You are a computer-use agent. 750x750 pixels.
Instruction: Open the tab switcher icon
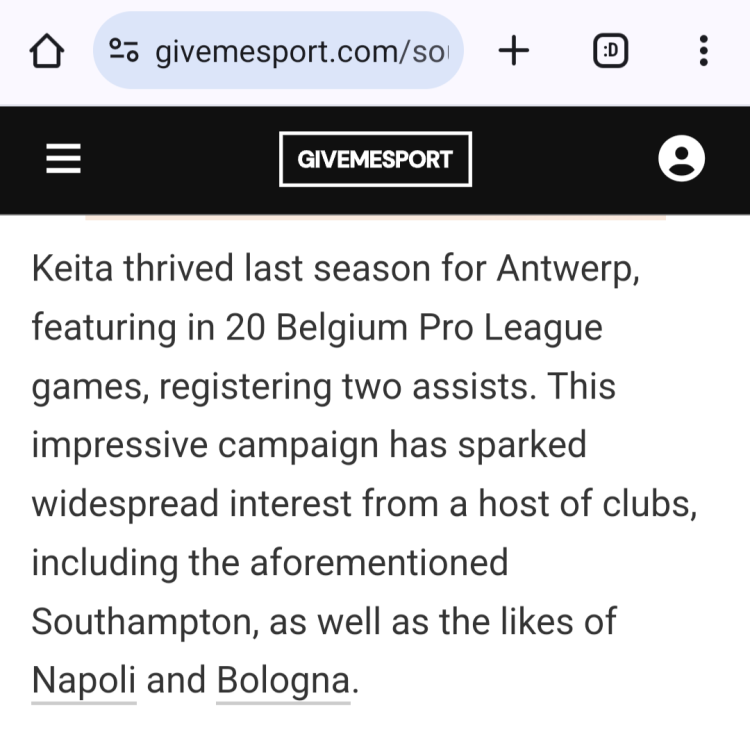click(x=610, y=51)
